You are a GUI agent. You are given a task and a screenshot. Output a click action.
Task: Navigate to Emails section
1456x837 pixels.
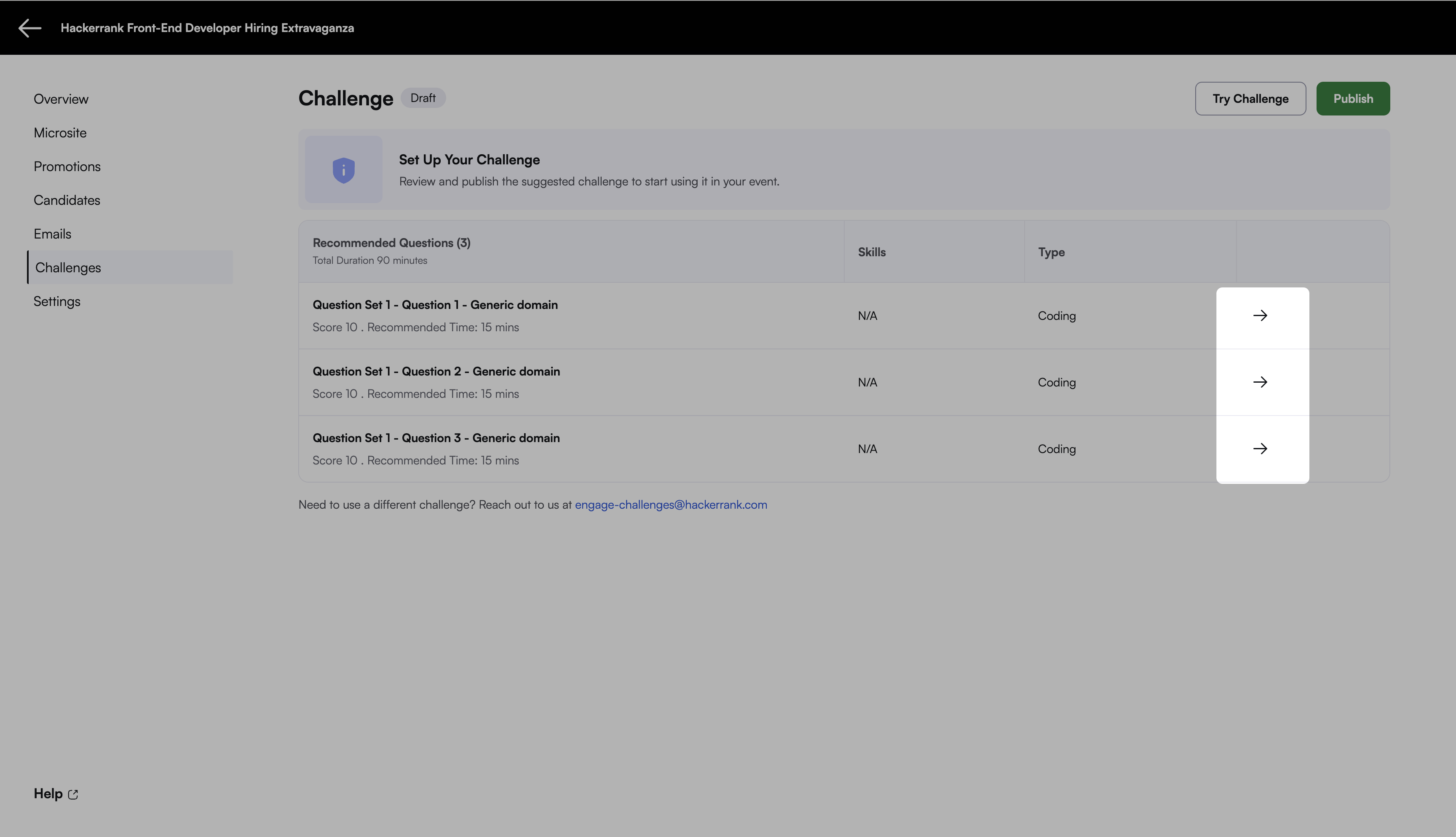52,234
